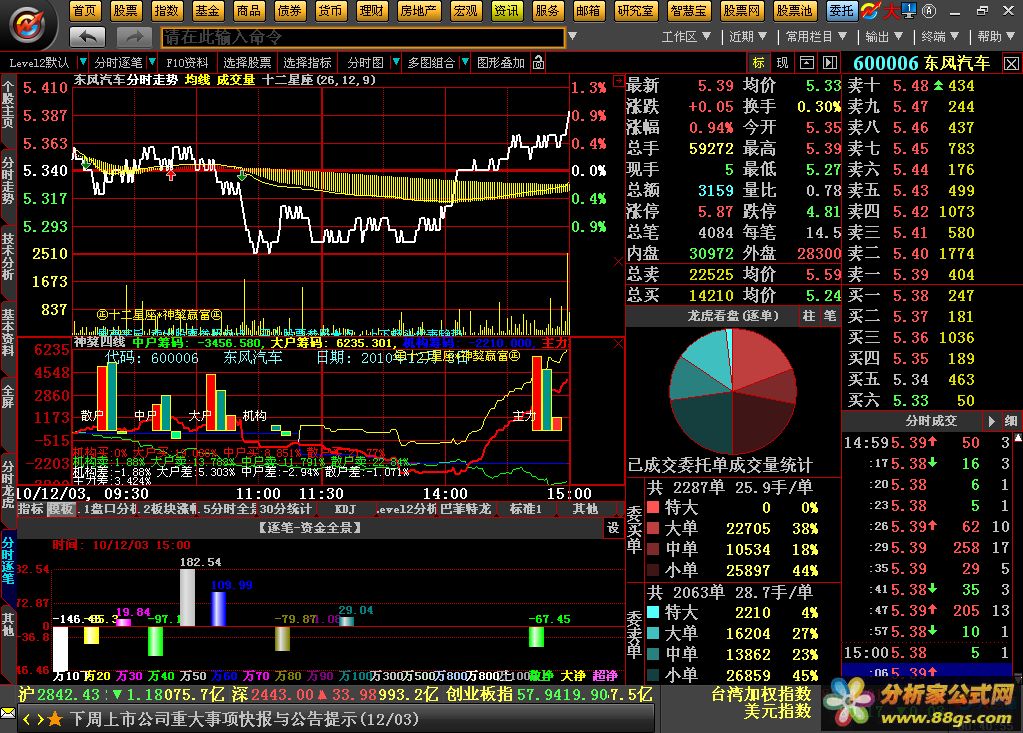The image size is (1023, 733).
Task: Open the envelope message icon at bottom left
Action: point(8,711)
